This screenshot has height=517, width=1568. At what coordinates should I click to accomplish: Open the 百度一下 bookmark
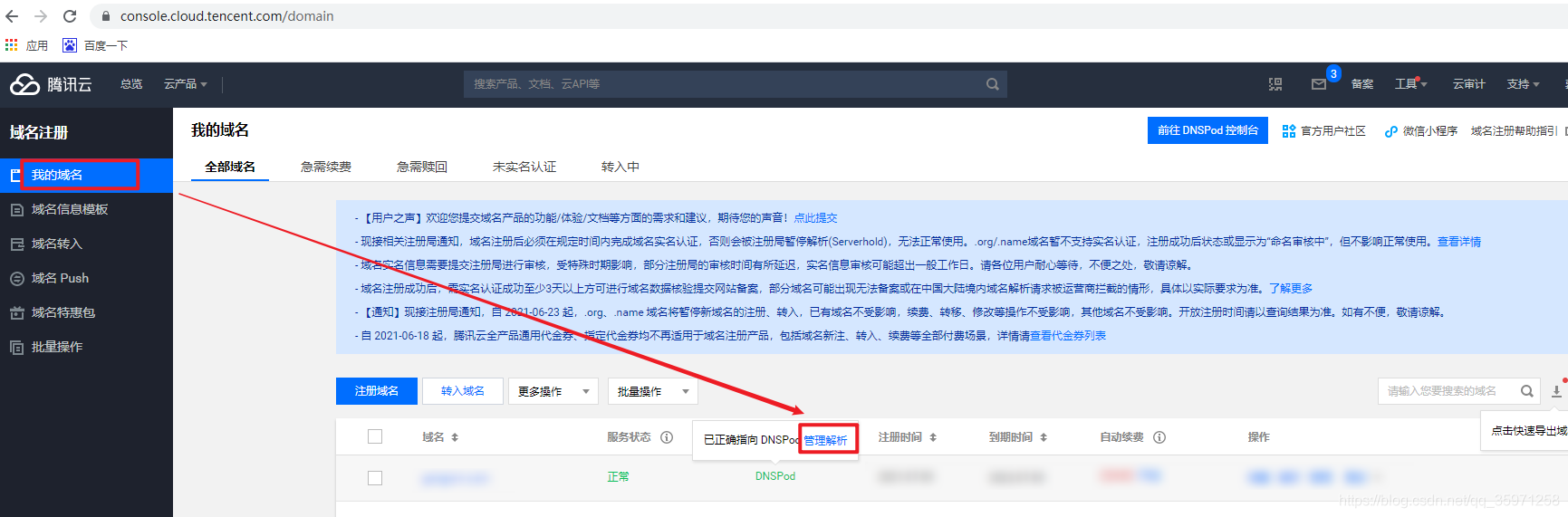point(95,45)
